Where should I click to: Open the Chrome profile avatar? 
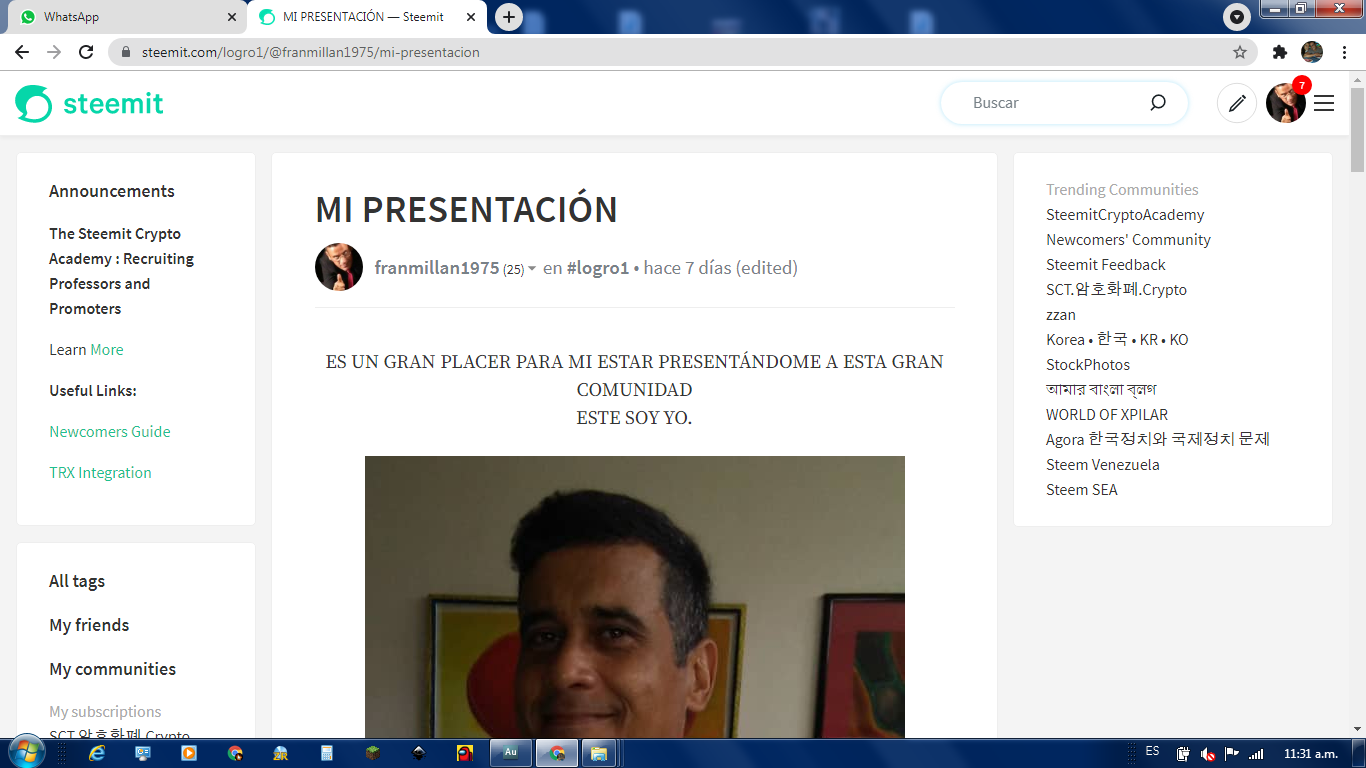tap(1312, 52)
